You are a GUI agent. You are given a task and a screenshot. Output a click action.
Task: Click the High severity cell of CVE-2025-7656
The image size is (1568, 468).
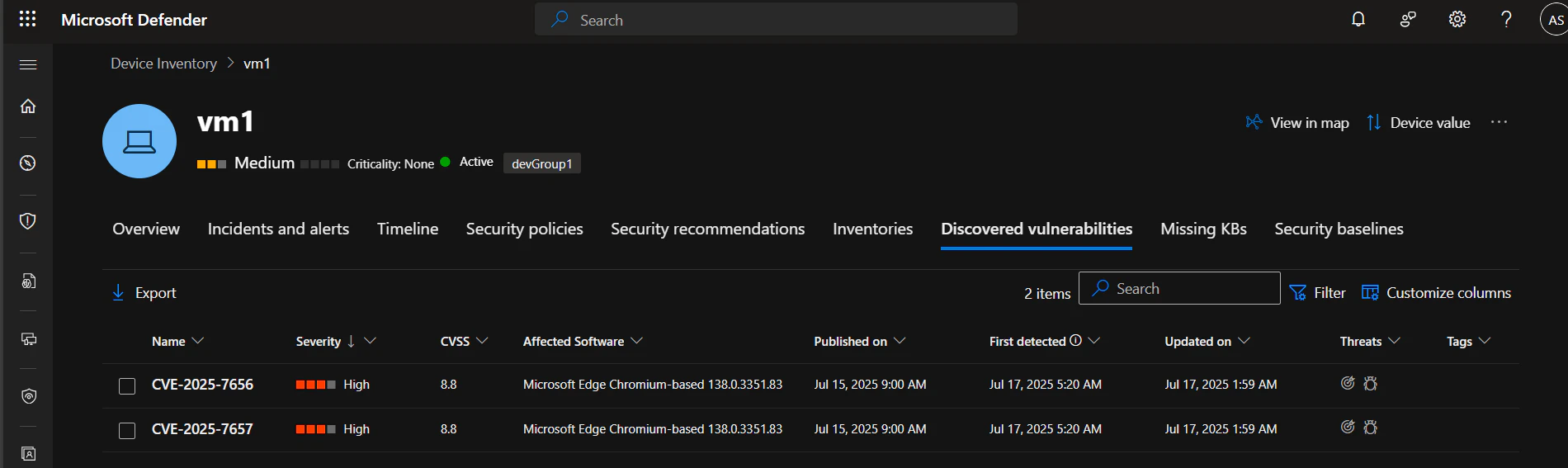tap(333, 385)
